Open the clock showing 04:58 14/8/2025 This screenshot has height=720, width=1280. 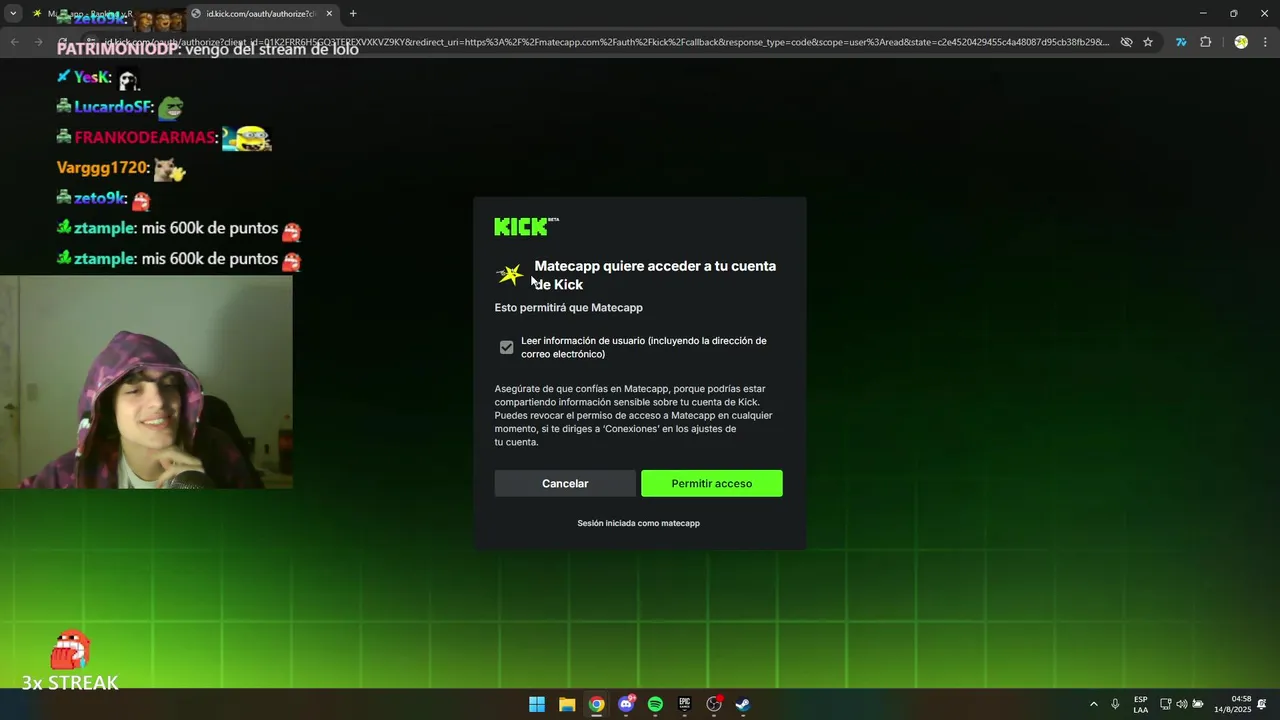click(x=1232, y=704)
